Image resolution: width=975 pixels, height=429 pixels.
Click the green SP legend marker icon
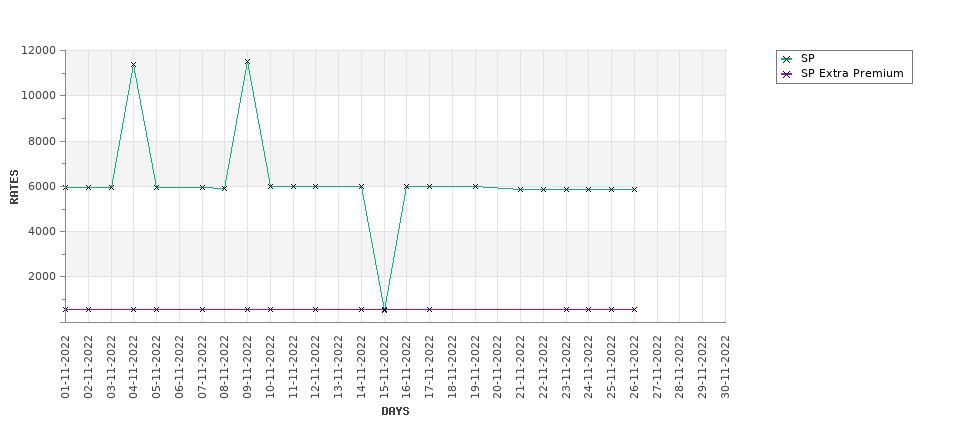coord(787,59)
